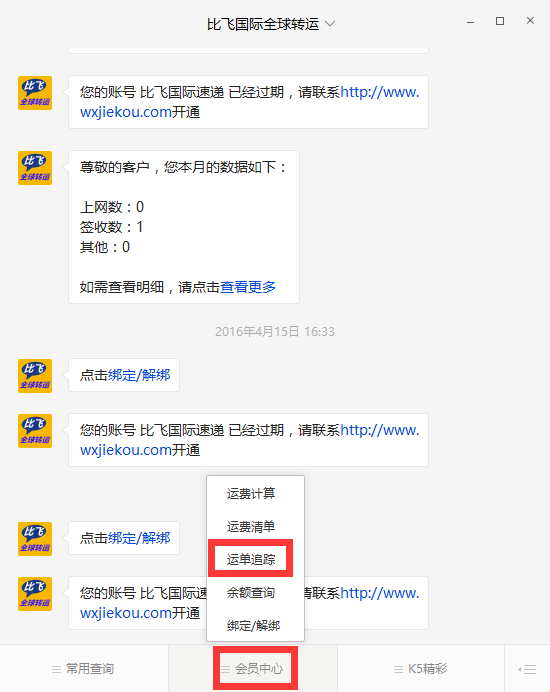The width and height of the screenshot is (550, 692).
Task: Open the 会员中心 bottom menu
Action: point(253,669)
